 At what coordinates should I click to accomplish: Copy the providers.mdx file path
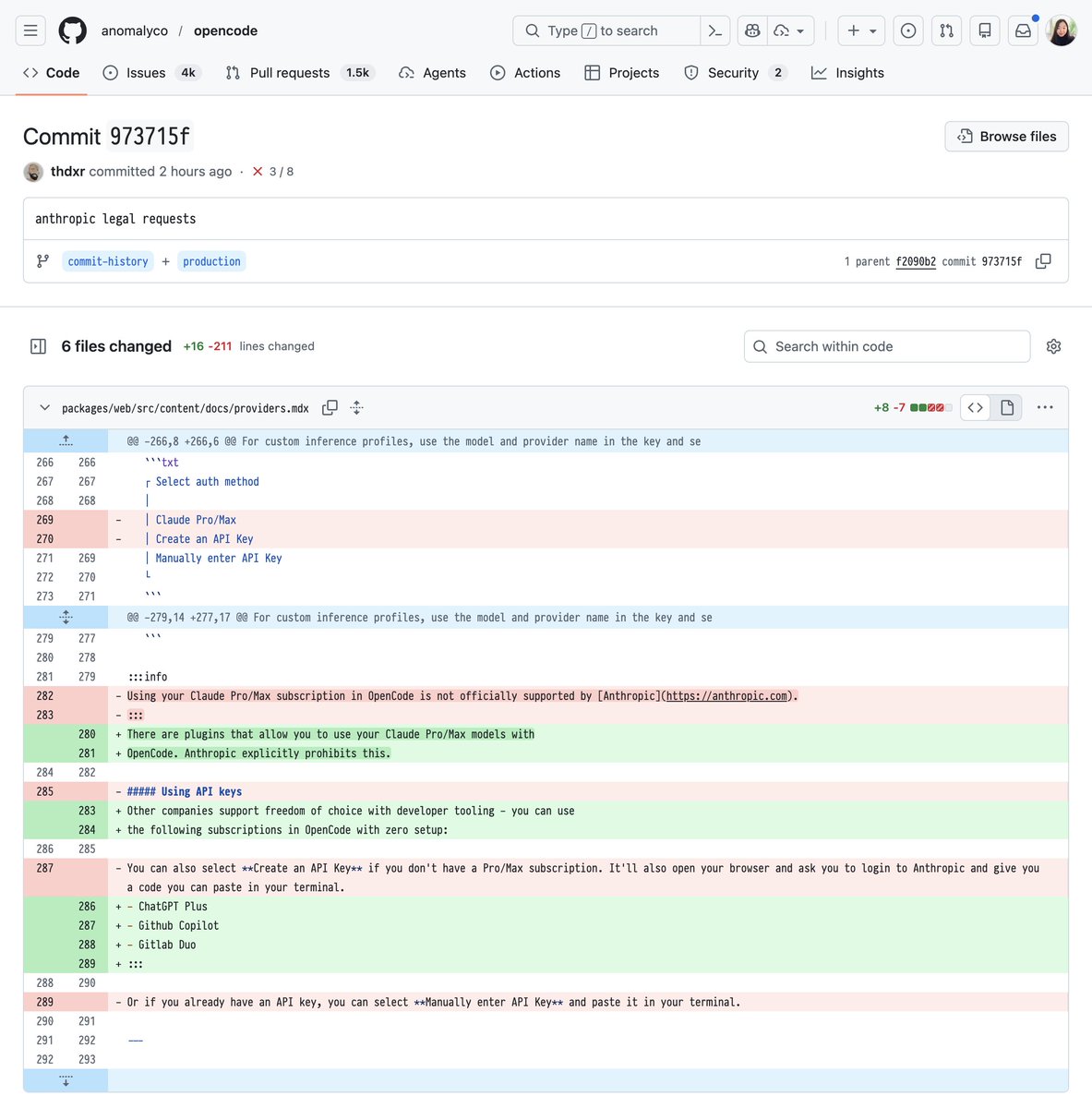[330, 407]
